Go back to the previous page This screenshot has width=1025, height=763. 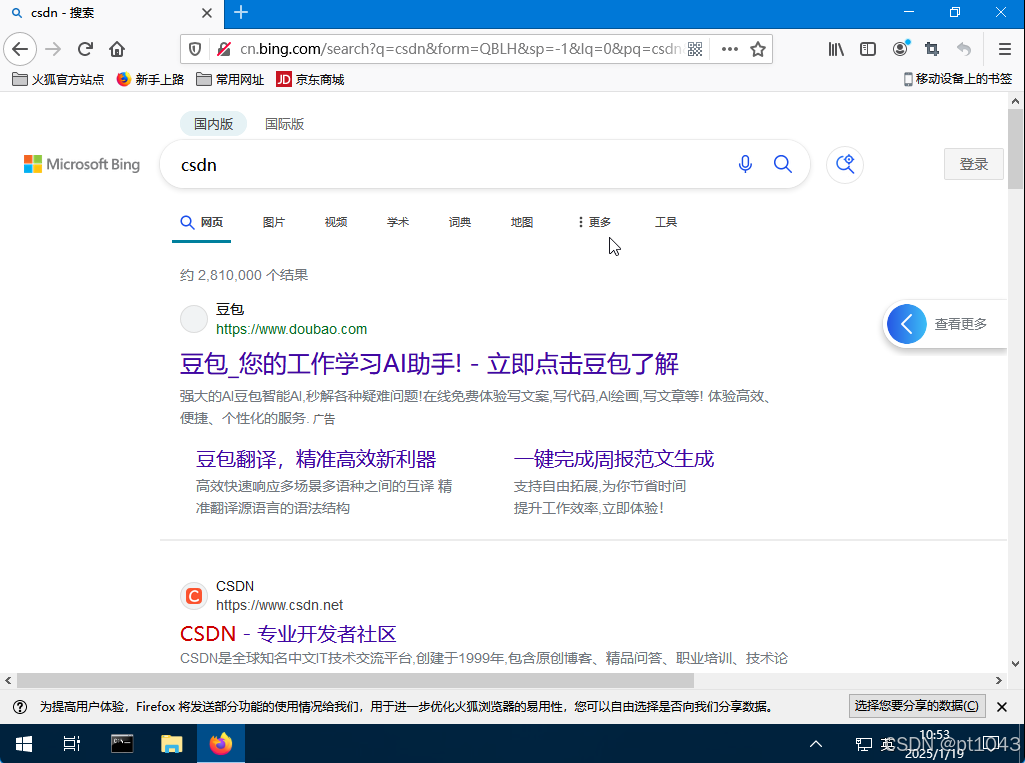(20, 49)
